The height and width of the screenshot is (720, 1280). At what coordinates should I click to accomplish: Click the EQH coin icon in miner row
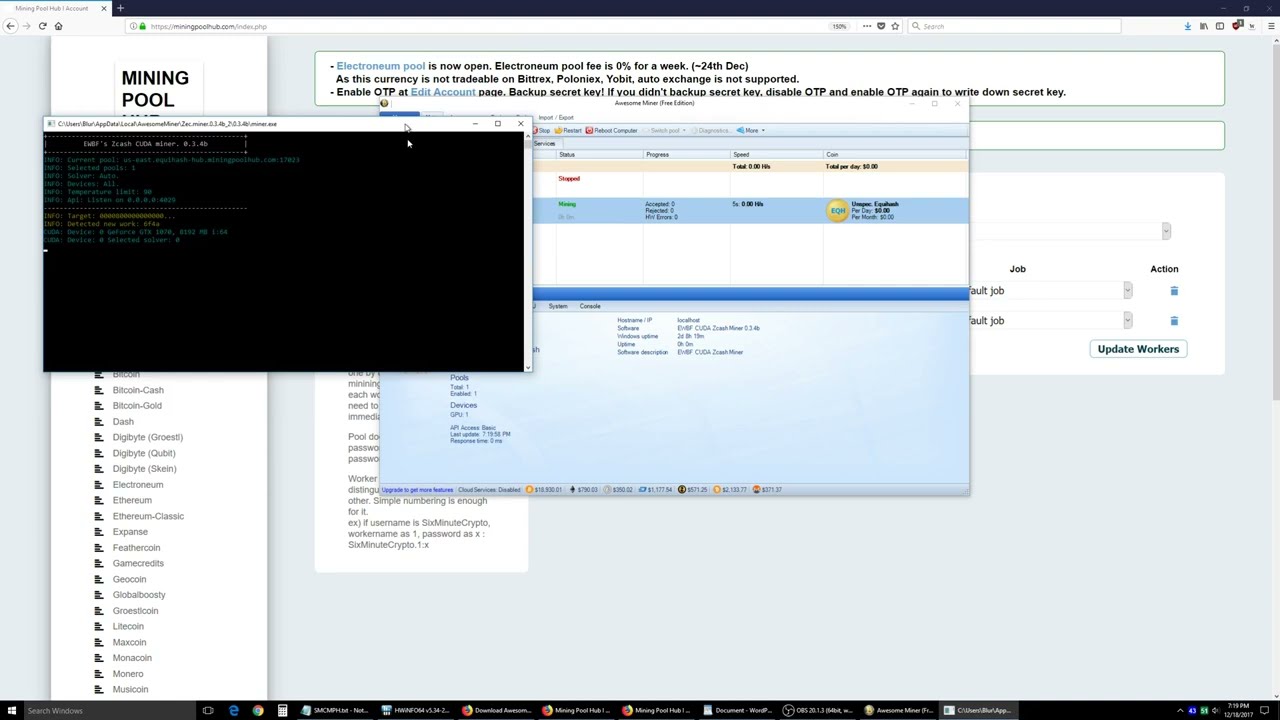838,210
